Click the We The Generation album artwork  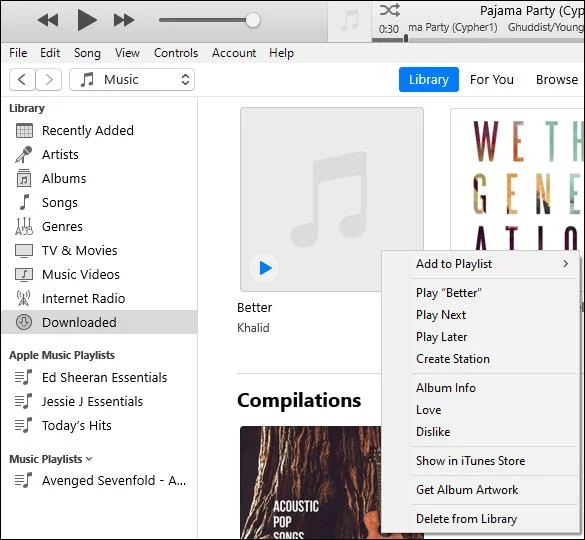[x=518, y=179]
